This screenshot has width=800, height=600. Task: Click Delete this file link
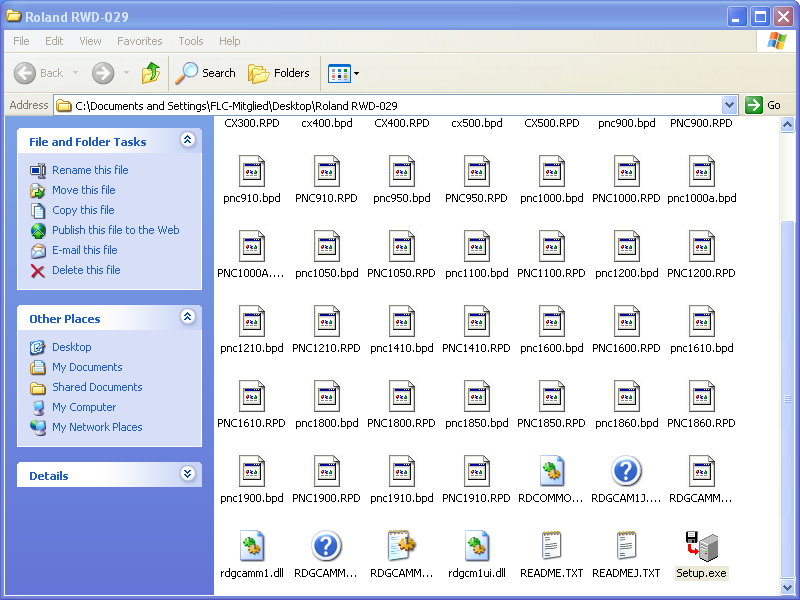[86, 270]
